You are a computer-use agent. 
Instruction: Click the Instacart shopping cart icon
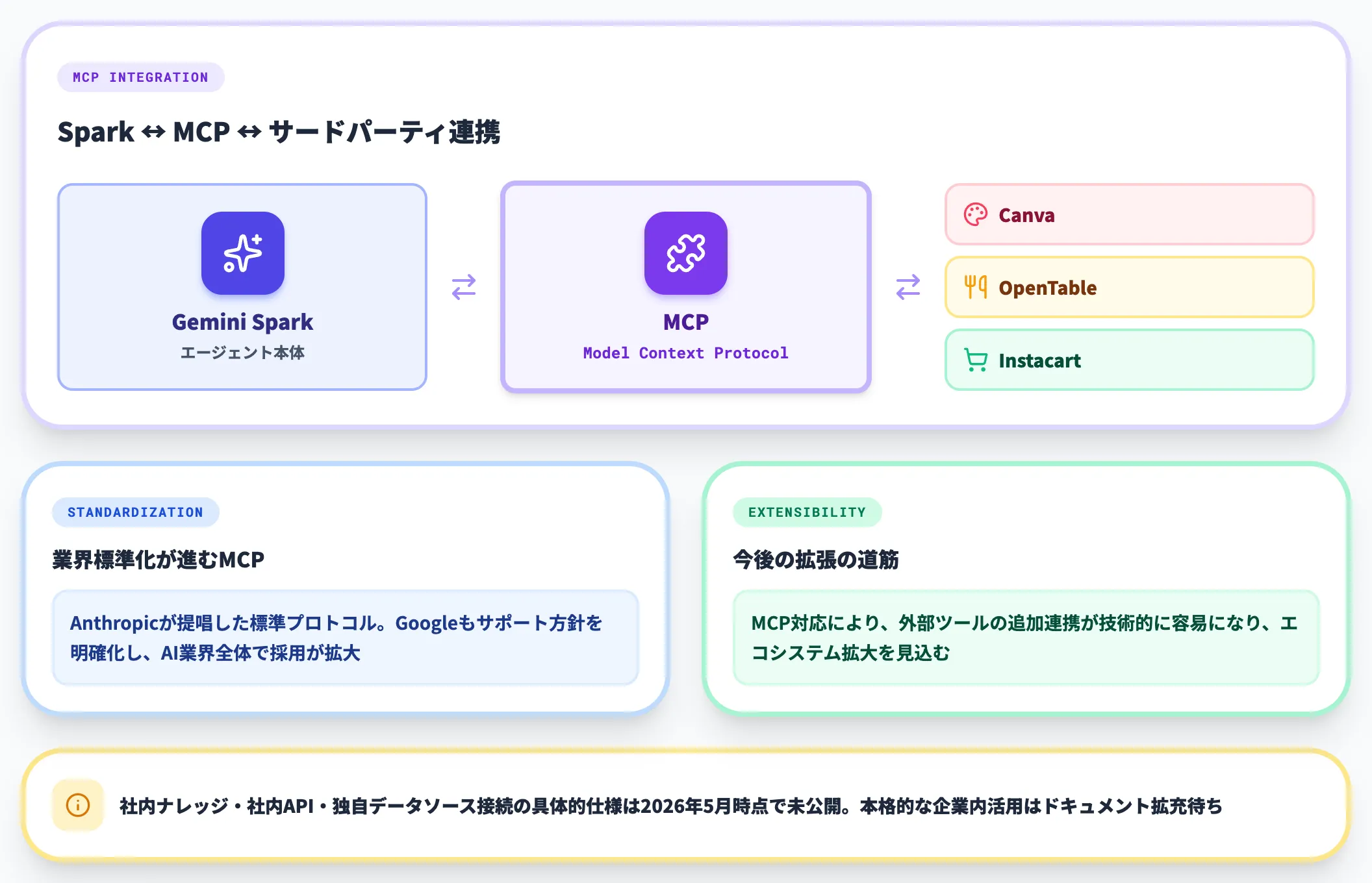pos(976,360)
